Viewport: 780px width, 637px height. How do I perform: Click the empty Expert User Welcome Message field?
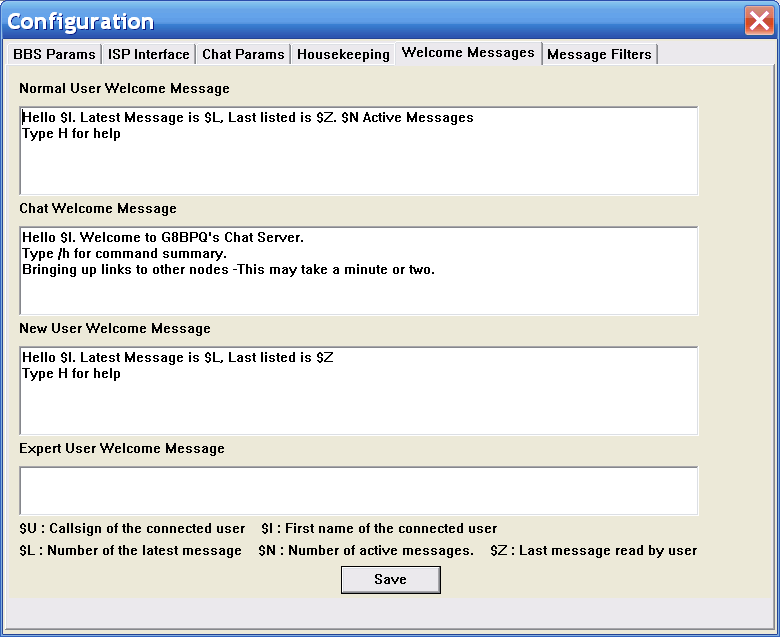[358, 491]
